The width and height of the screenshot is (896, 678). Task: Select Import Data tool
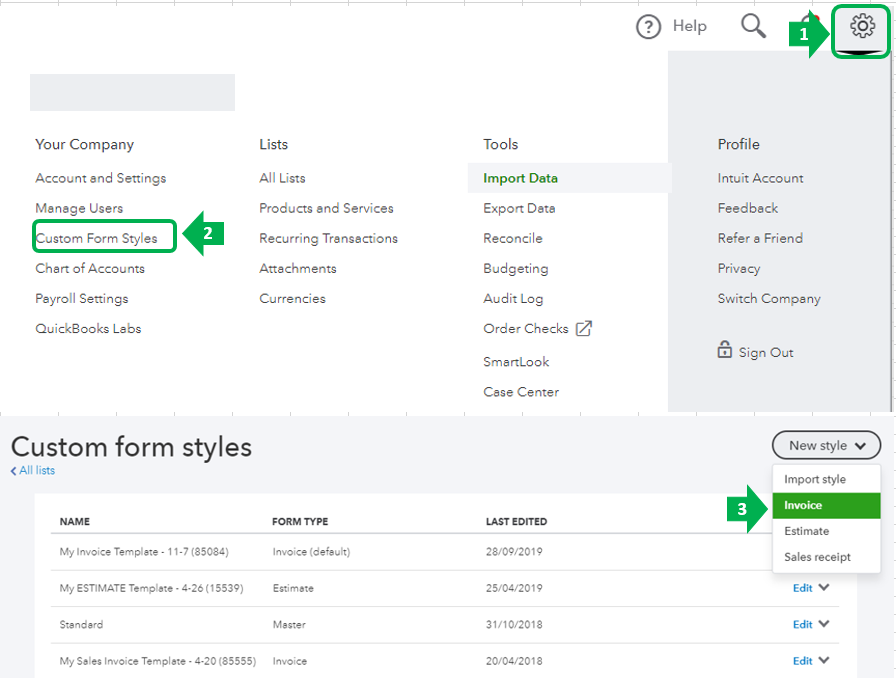pyautogui.click(x=521, y=178)
